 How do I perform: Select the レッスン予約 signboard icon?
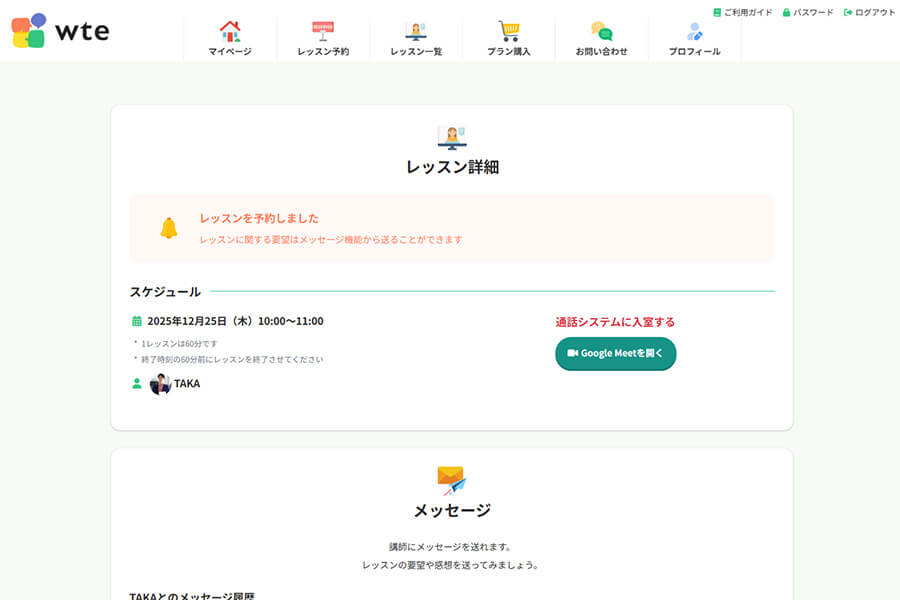322,30
